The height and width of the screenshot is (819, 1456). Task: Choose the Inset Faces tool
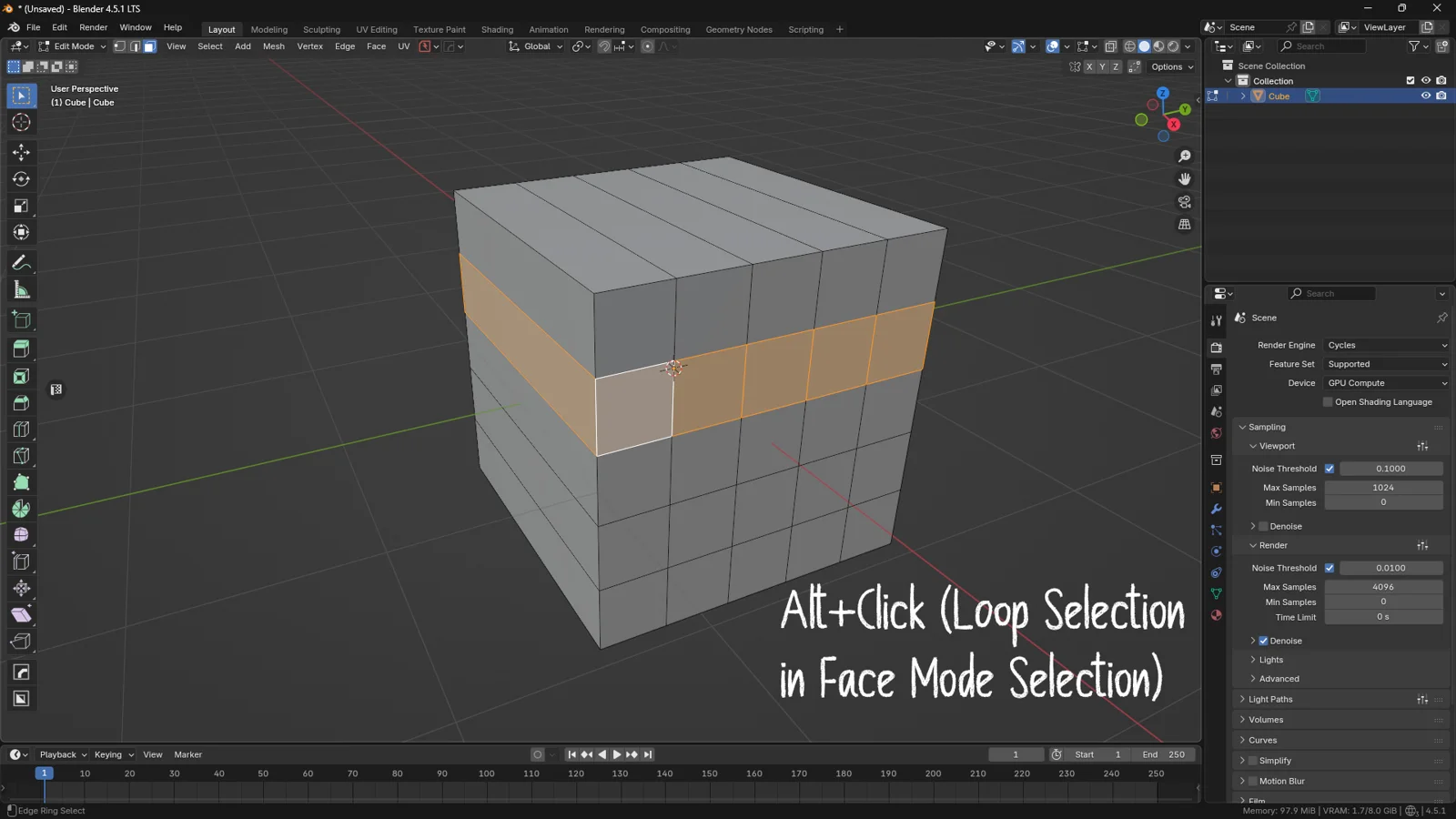click(x=21, y=376)
